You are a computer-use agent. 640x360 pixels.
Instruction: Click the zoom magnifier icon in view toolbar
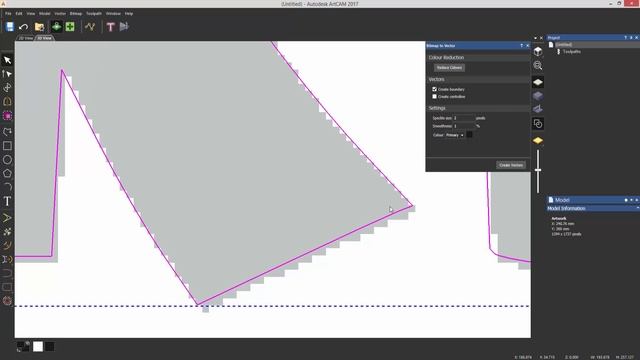(x=538, y=66)
